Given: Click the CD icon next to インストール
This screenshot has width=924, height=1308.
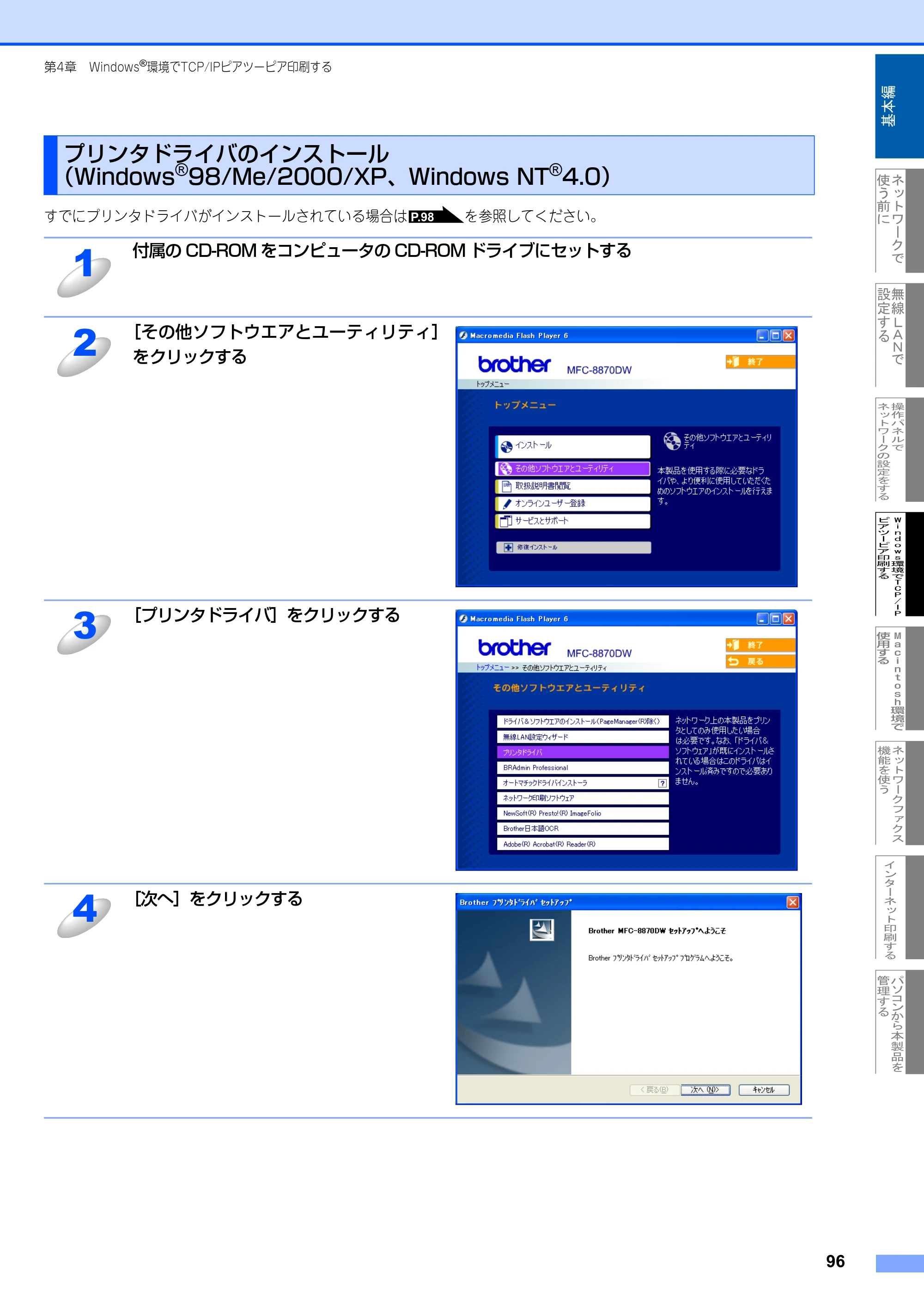Looking at the screenshot, I should coord(506,447).
